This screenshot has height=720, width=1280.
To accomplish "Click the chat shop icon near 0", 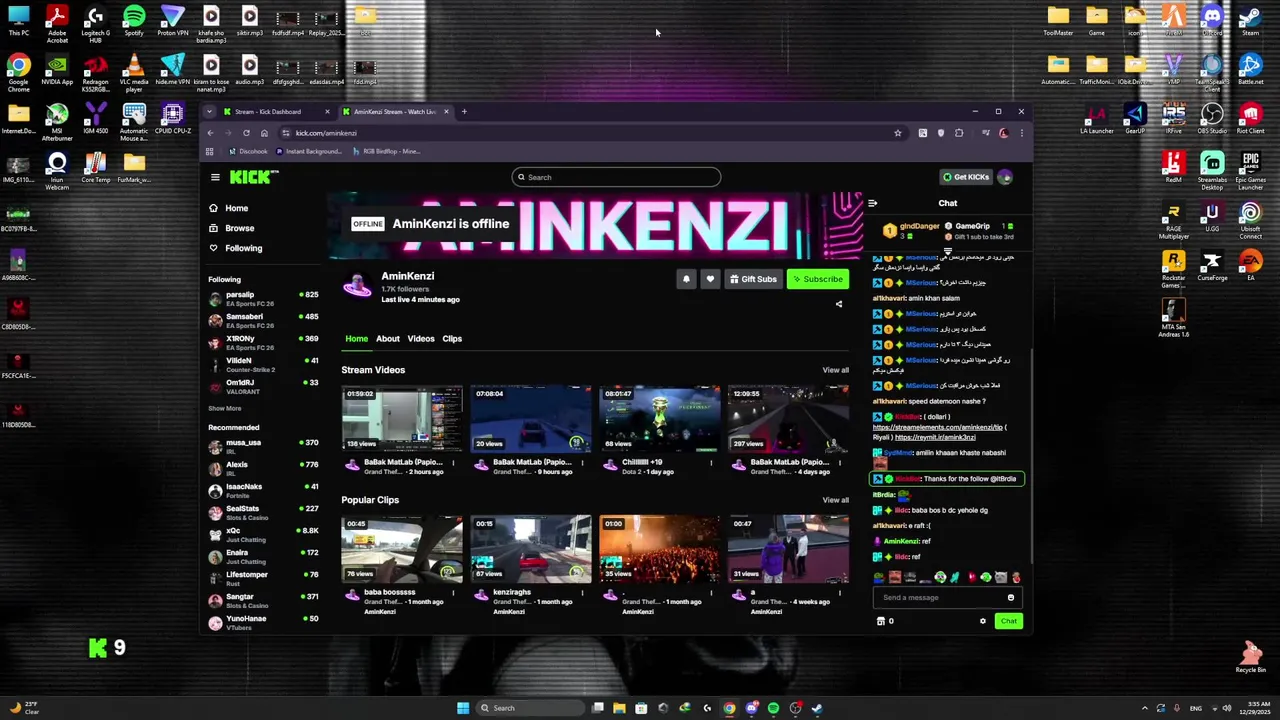I will point(880,621).
